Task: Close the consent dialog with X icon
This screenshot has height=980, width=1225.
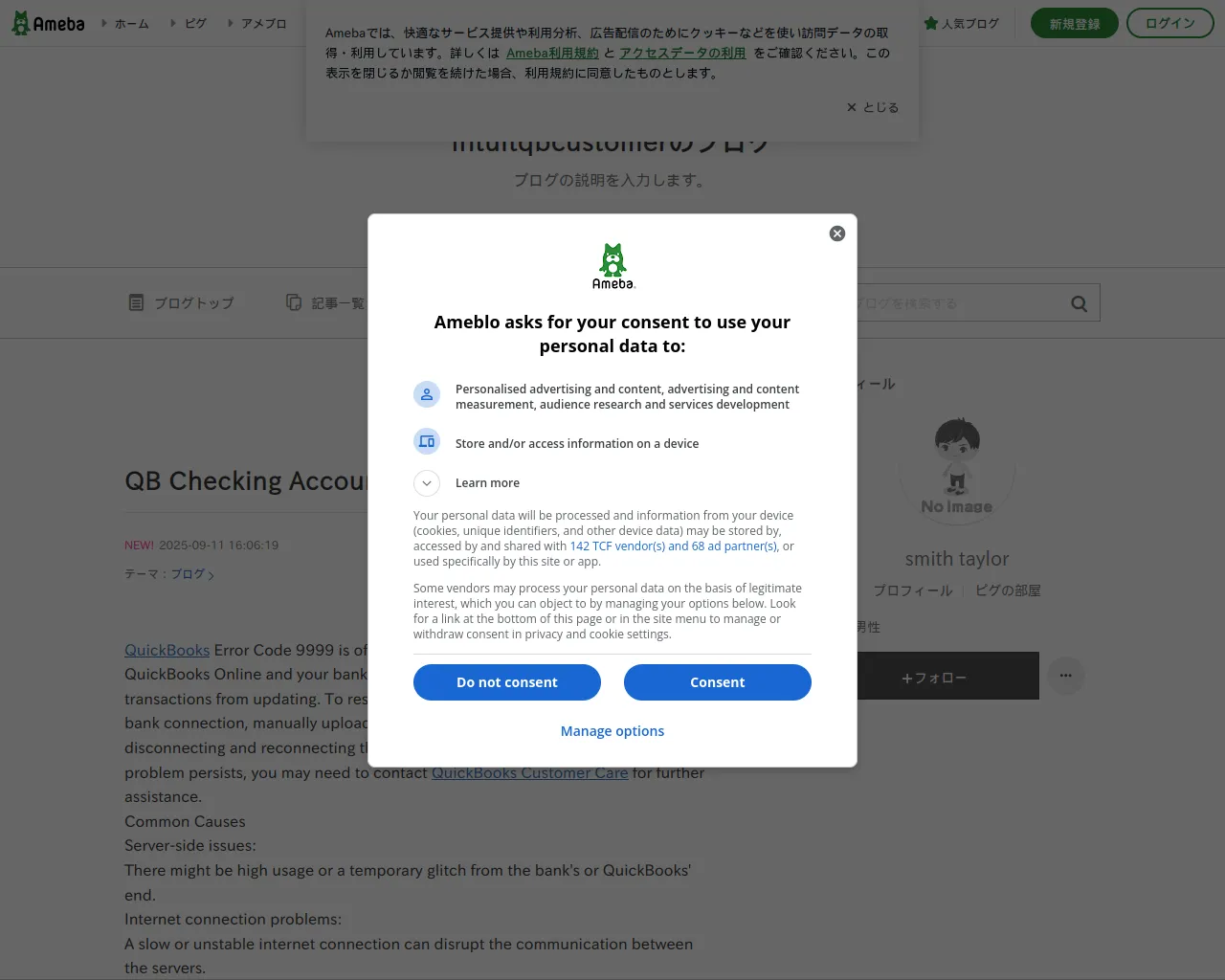Action: pos(837,234)
